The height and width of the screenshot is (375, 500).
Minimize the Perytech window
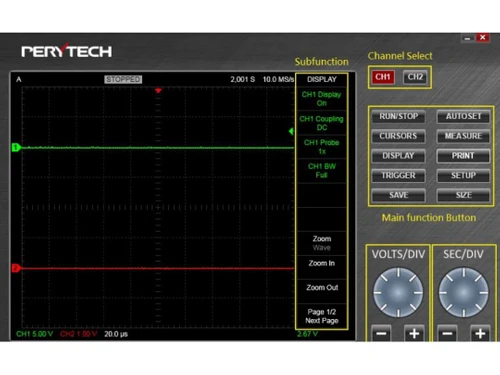point(467,38)
